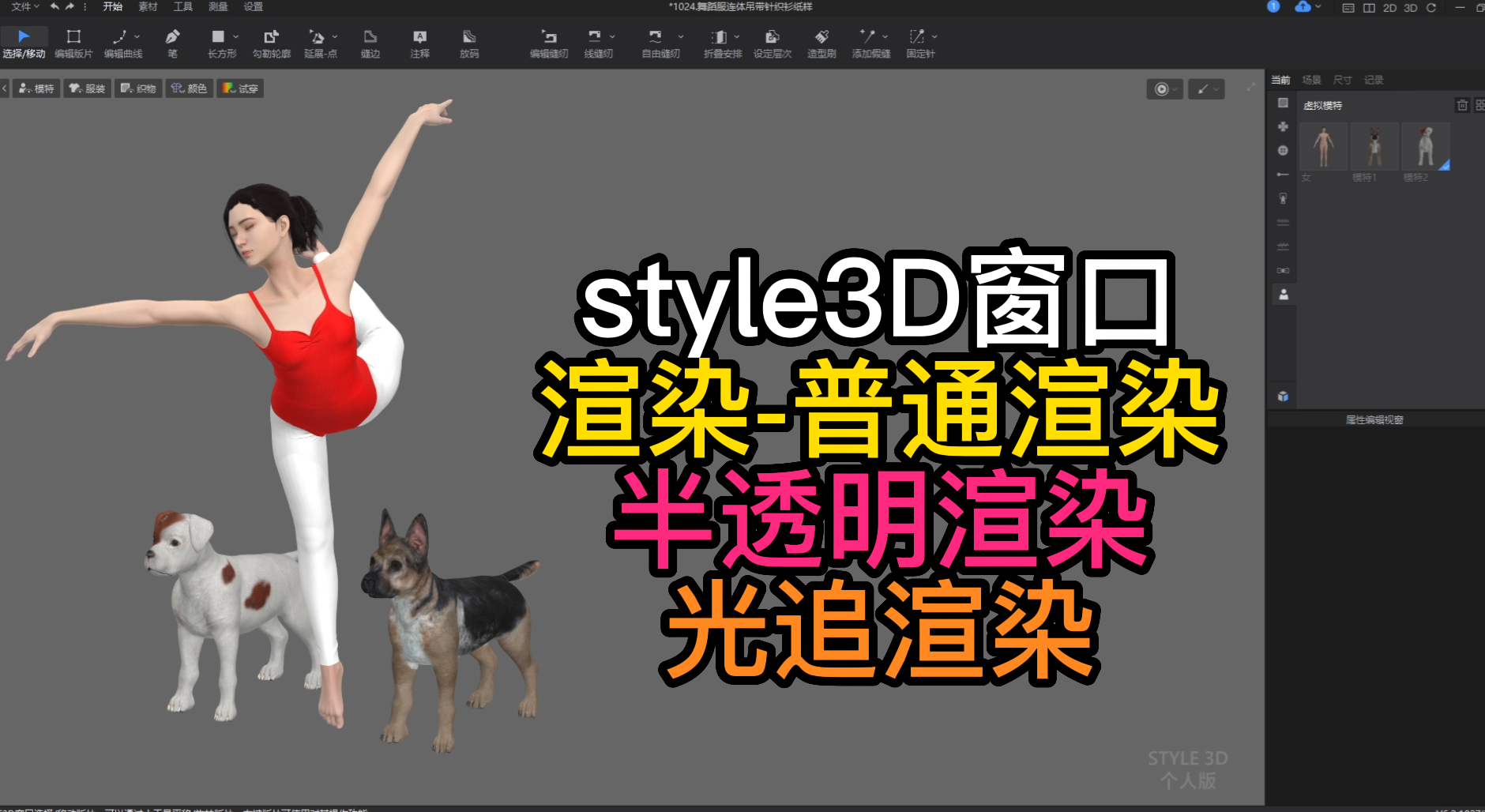The width and height of the screenshot is (1485, 812).
Task: Open the 设置 ribbon tab
Action: coord(253,6)
